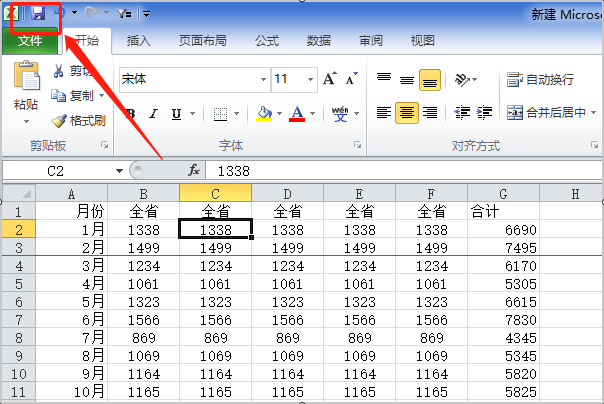Decrease font size with small A icon
Screen dimensions: 604x404
(352, 78)
